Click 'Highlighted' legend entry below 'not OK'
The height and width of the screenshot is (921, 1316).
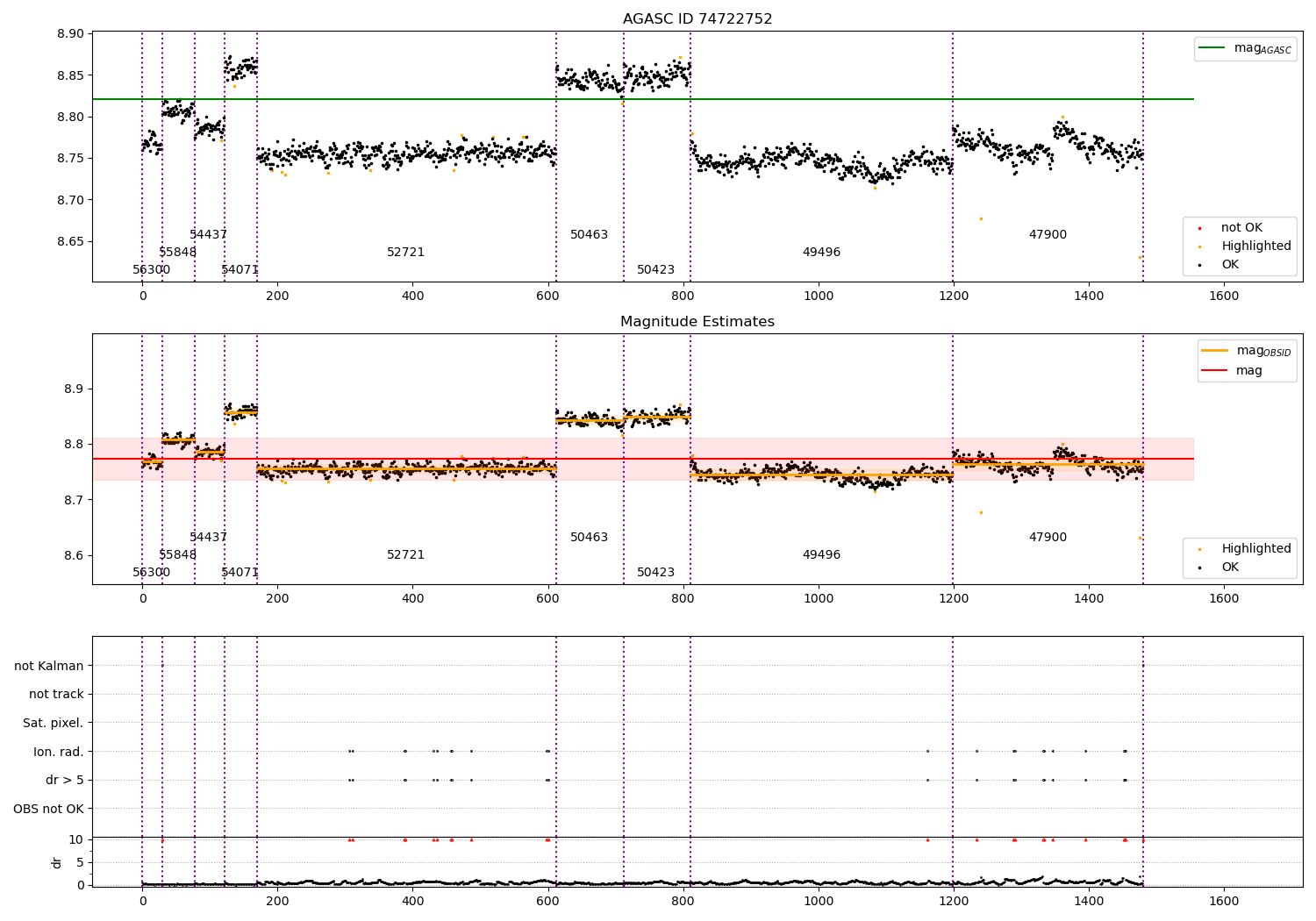pos(1246,246)
